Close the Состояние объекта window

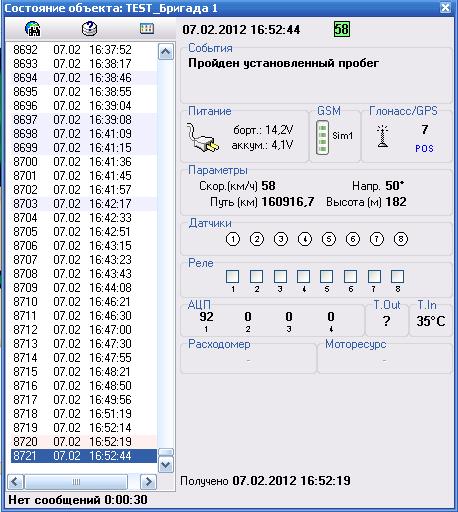coord(445,7)
